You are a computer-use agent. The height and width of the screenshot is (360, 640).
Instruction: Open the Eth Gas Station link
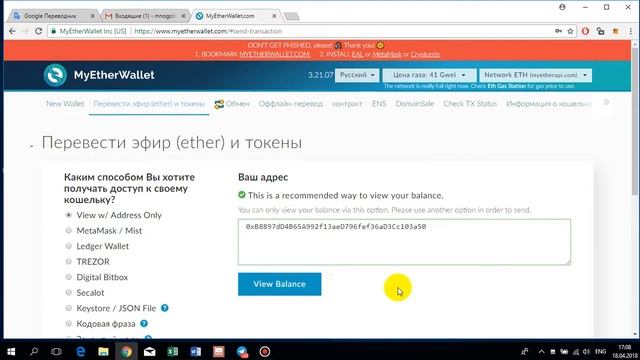(x=507, y=86)
